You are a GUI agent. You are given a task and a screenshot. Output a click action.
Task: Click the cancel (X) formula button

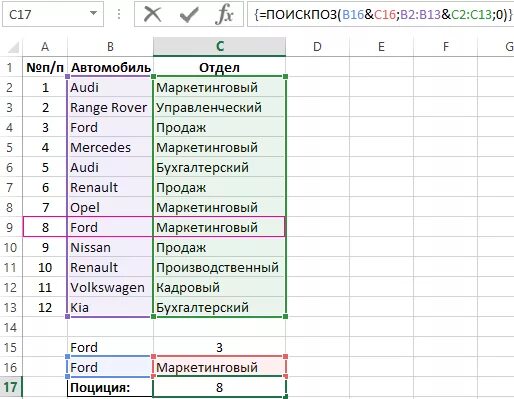click(153, 14)
